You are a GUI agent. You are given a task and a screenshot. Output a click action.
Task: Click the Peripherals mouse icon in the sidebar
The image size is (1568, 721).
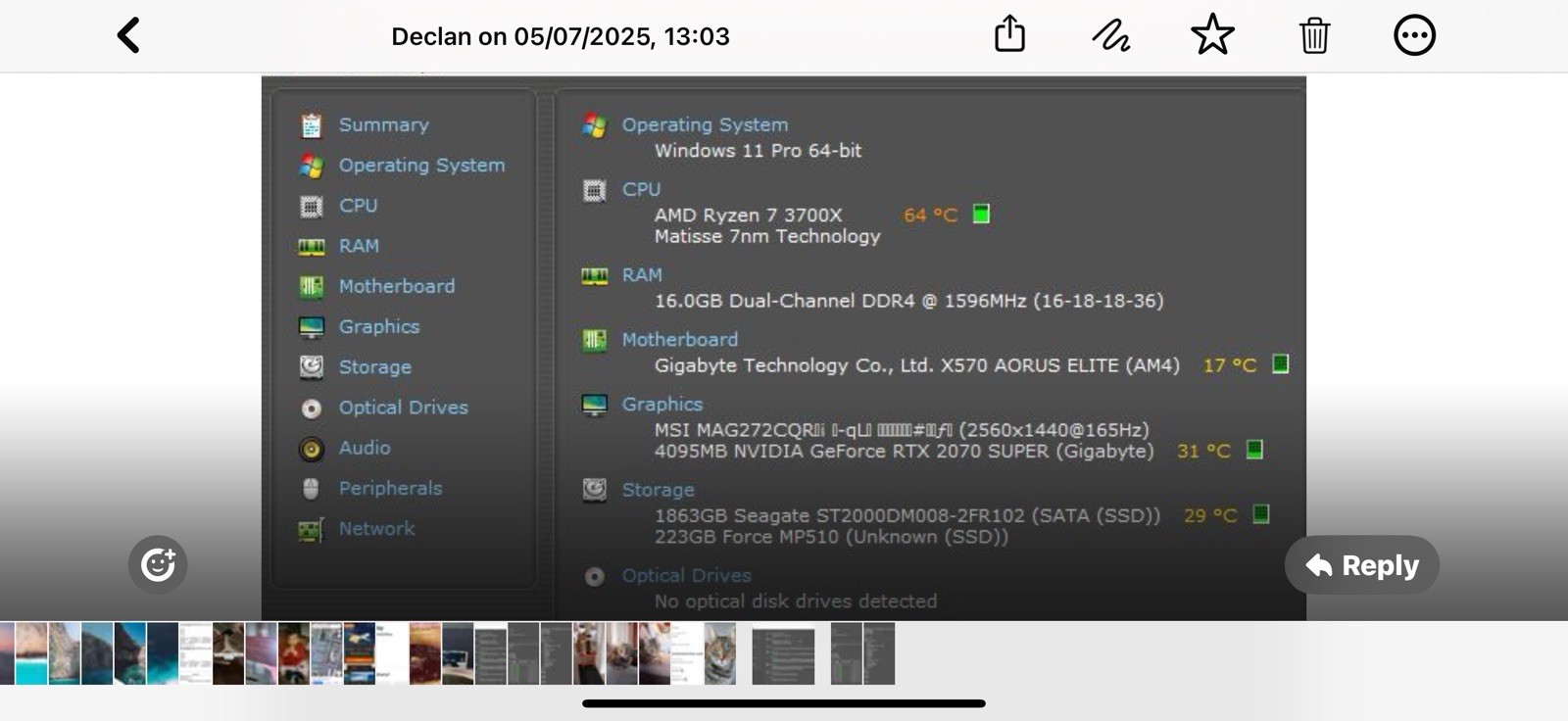click(311, 489)
